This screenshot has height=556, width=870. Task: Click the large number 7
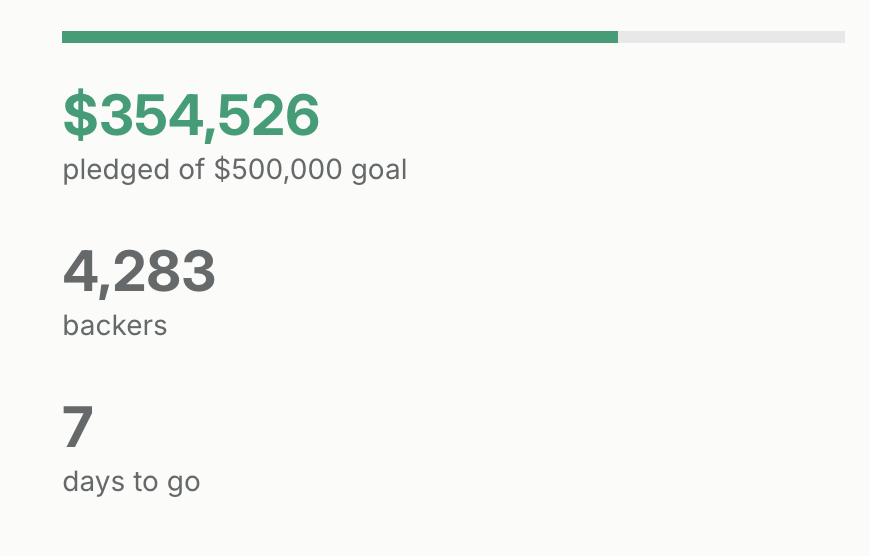78,428
